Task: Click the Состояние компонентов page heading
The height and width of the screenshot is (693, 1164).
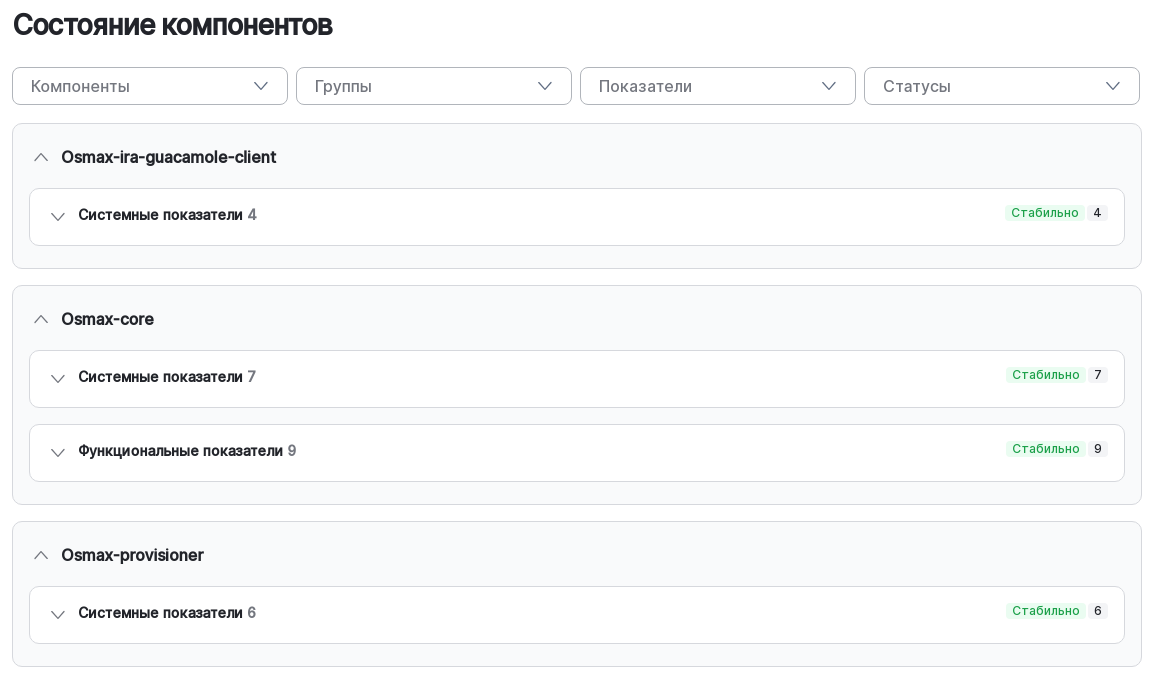Action: 172,25
